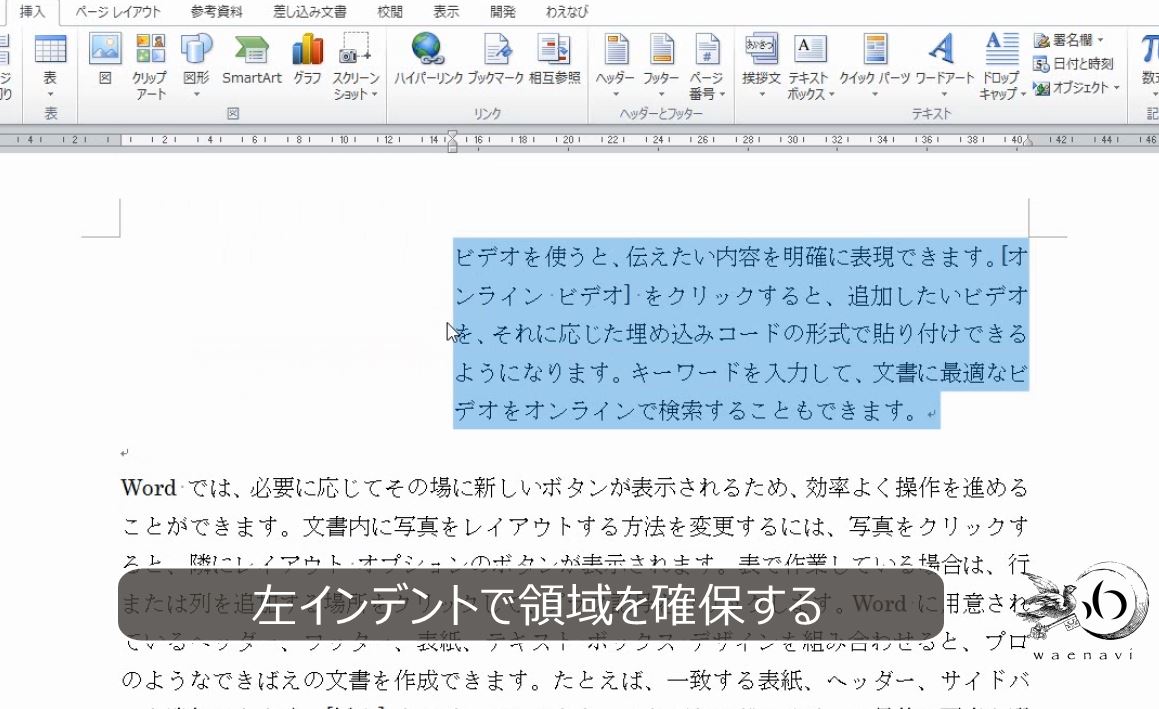Click the highlighted text 'ビデオを使うと'

(x=531, y=257)
